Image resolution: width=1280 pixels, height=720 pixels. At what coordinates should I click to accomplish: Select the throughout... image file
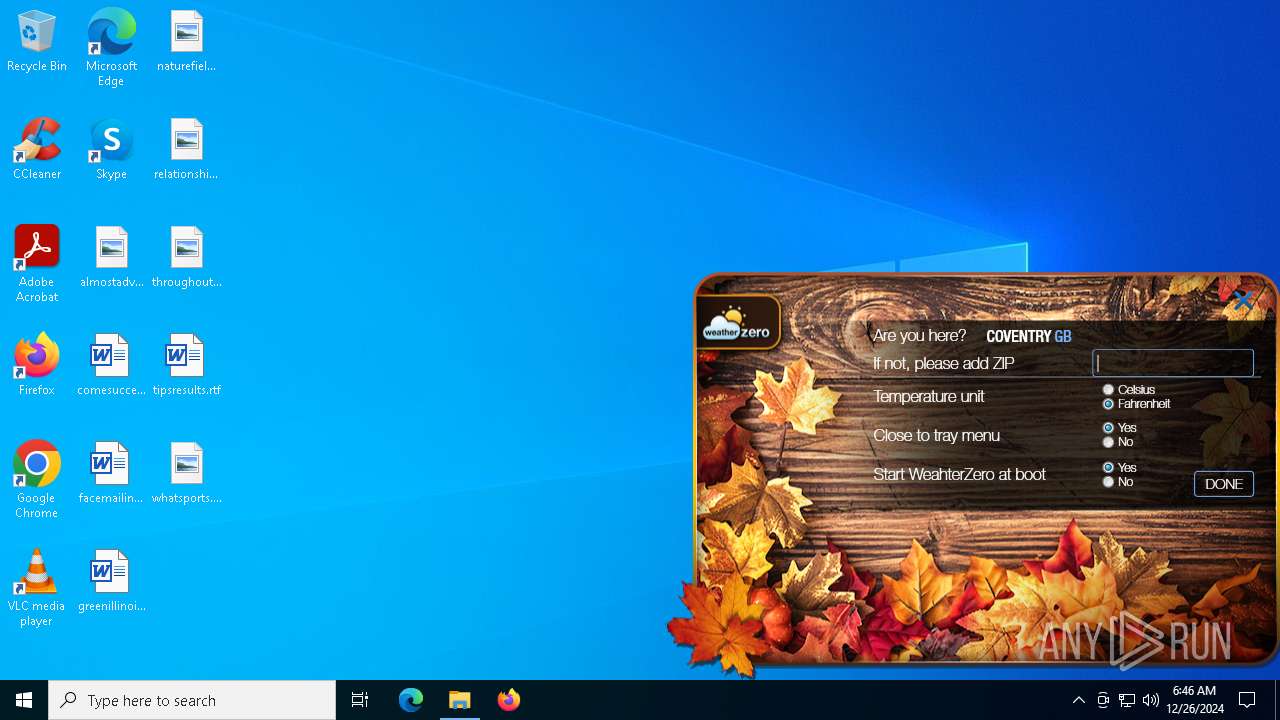click(186, 258)
